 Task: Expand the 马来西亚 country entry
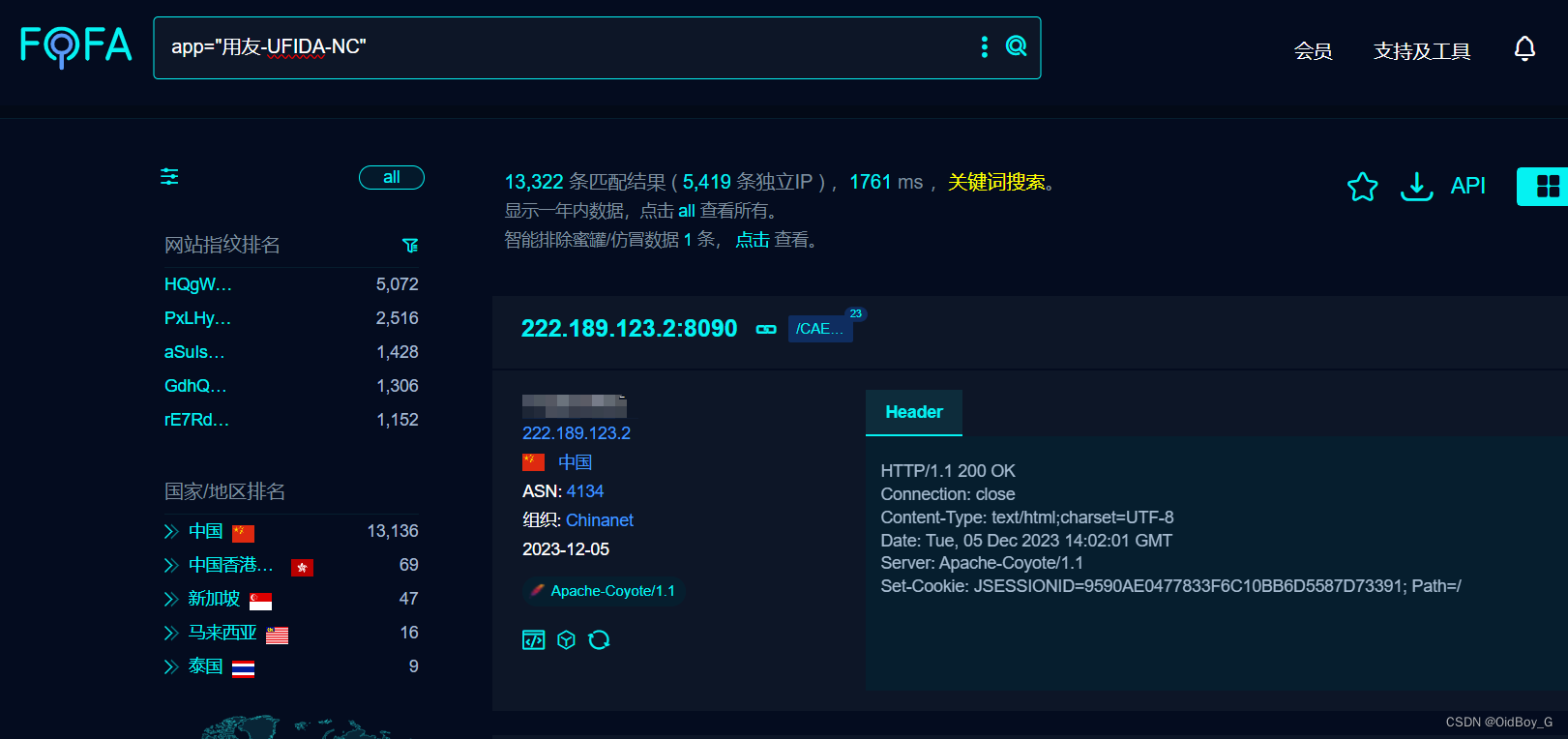pos(171,633)
